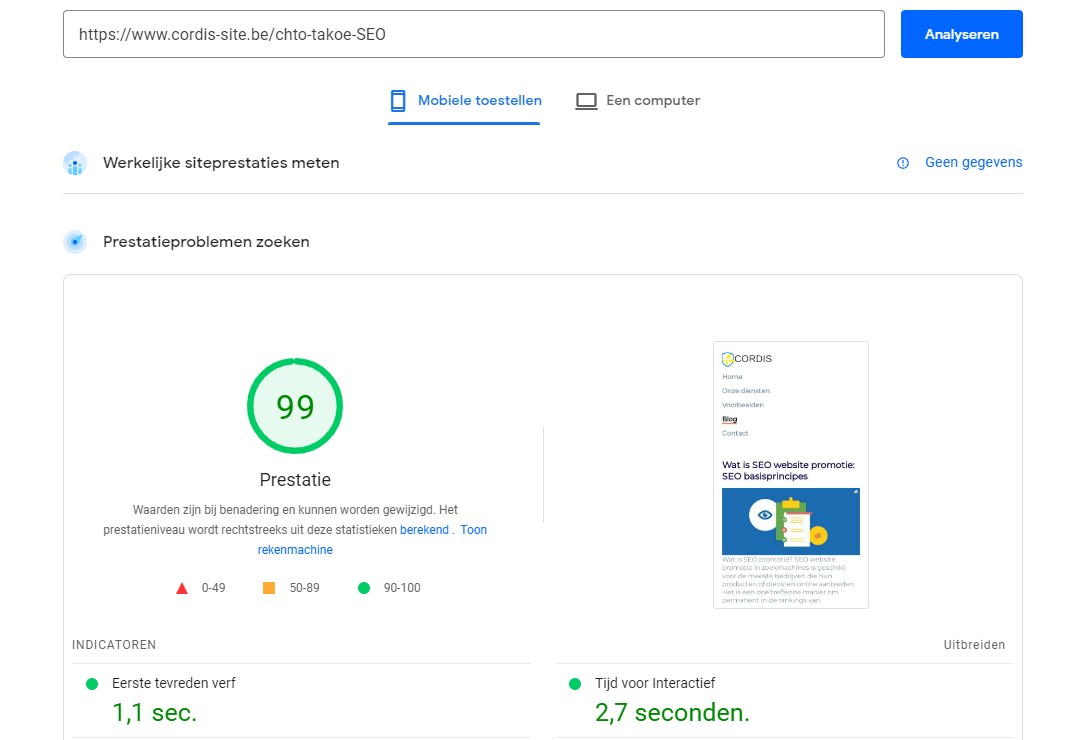Click the mobile phone icon
Image resolution: width=1085 pixels, height=740 pixels.
(398, 101)
